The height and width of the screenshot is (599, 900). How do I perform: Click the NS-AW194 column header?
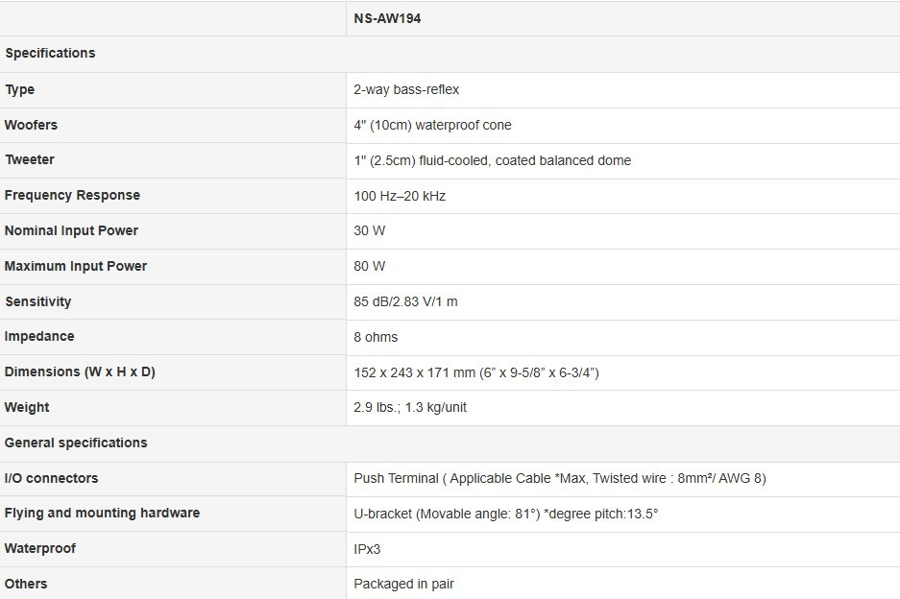(x=387, y=18)
